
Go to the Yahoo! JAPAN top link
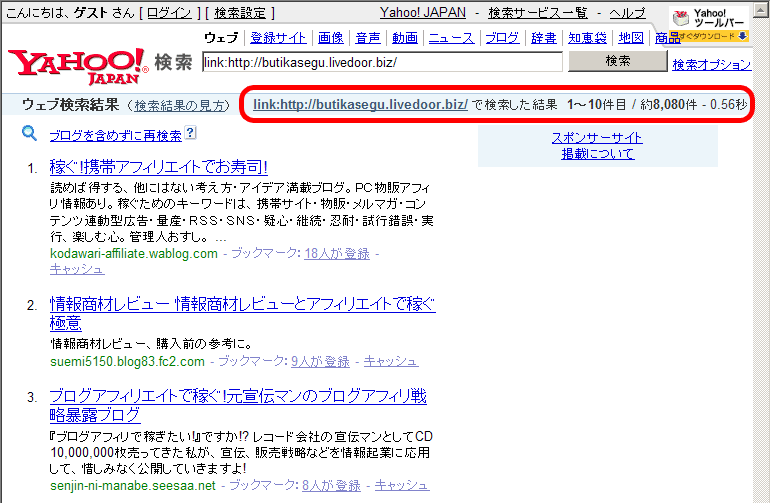coord(423,13)
